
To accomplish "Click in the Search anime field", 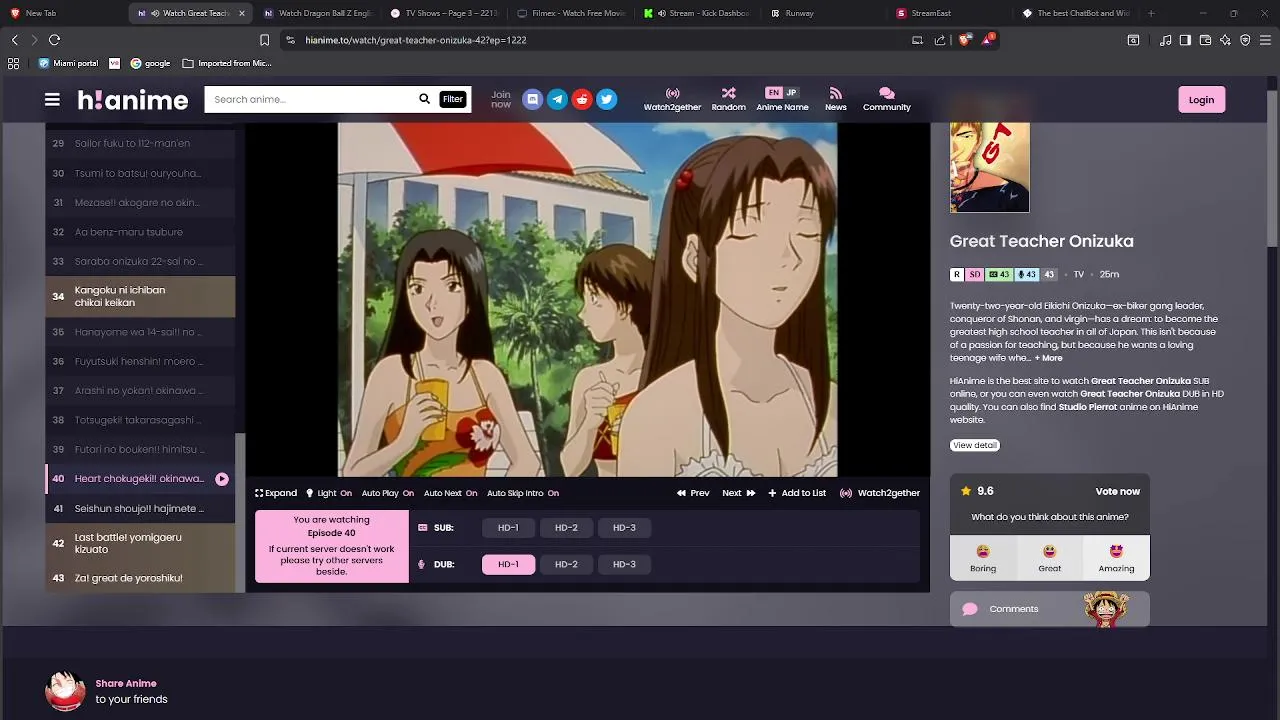I will (311, 99).
